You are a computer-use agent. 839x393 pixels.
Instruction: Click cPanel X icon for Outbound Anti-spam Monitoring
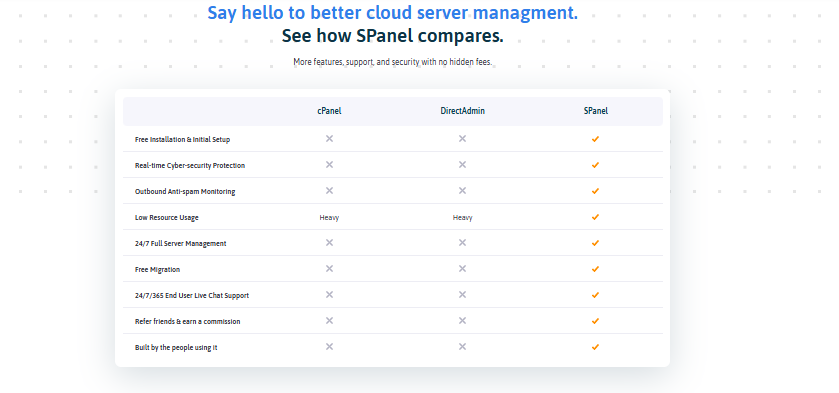(x=329, y=191)
